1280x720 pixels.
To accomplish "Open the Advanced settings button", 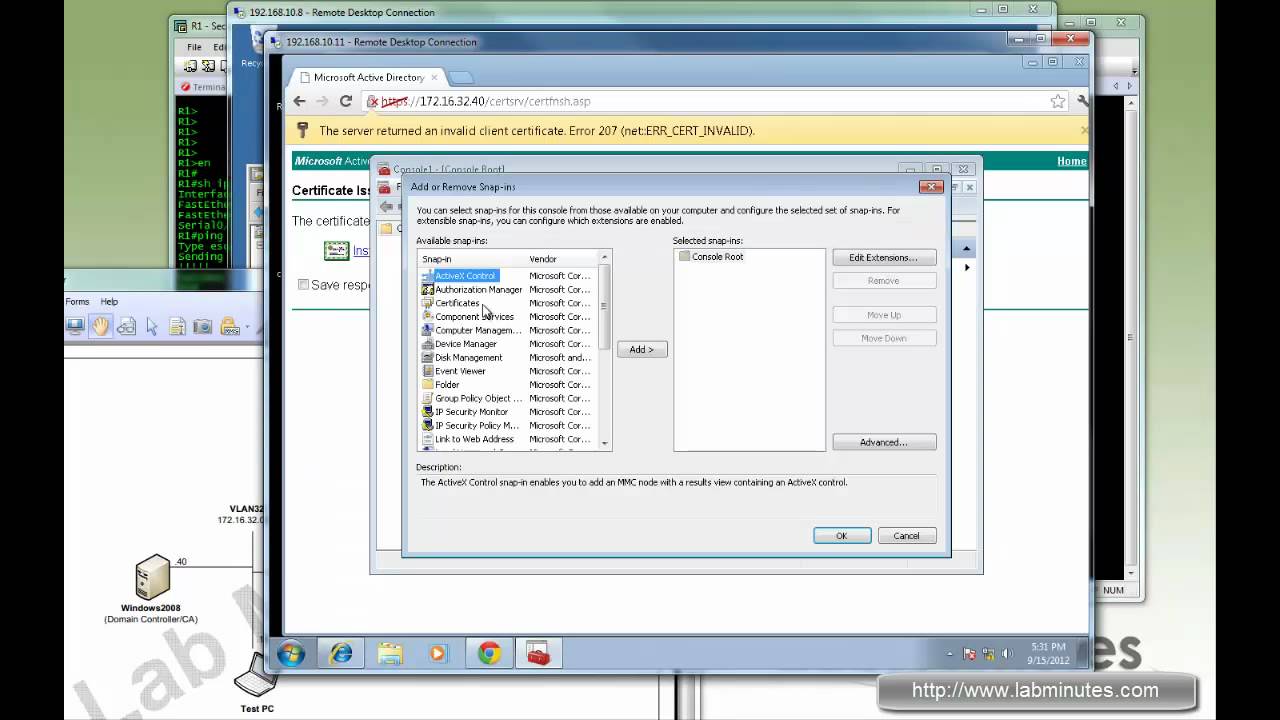I will pos(884,442).
